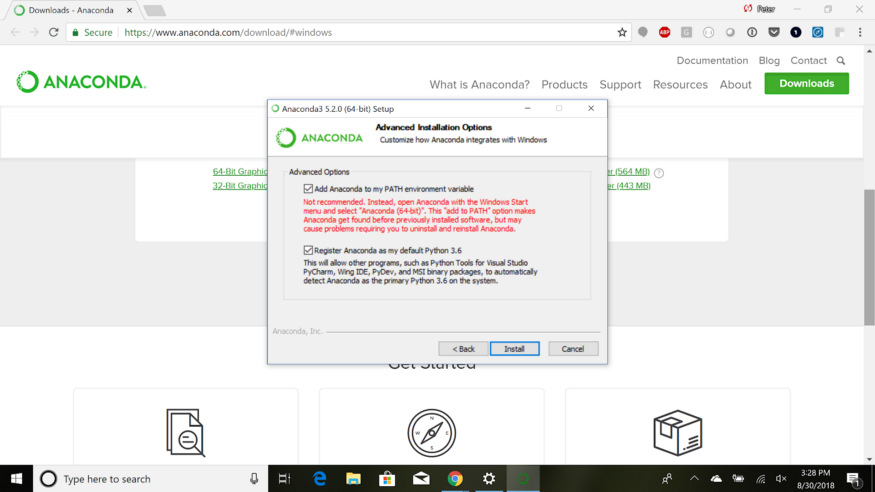Click the address bar URL
875x492 pixels.
click(x=228, y=32)
